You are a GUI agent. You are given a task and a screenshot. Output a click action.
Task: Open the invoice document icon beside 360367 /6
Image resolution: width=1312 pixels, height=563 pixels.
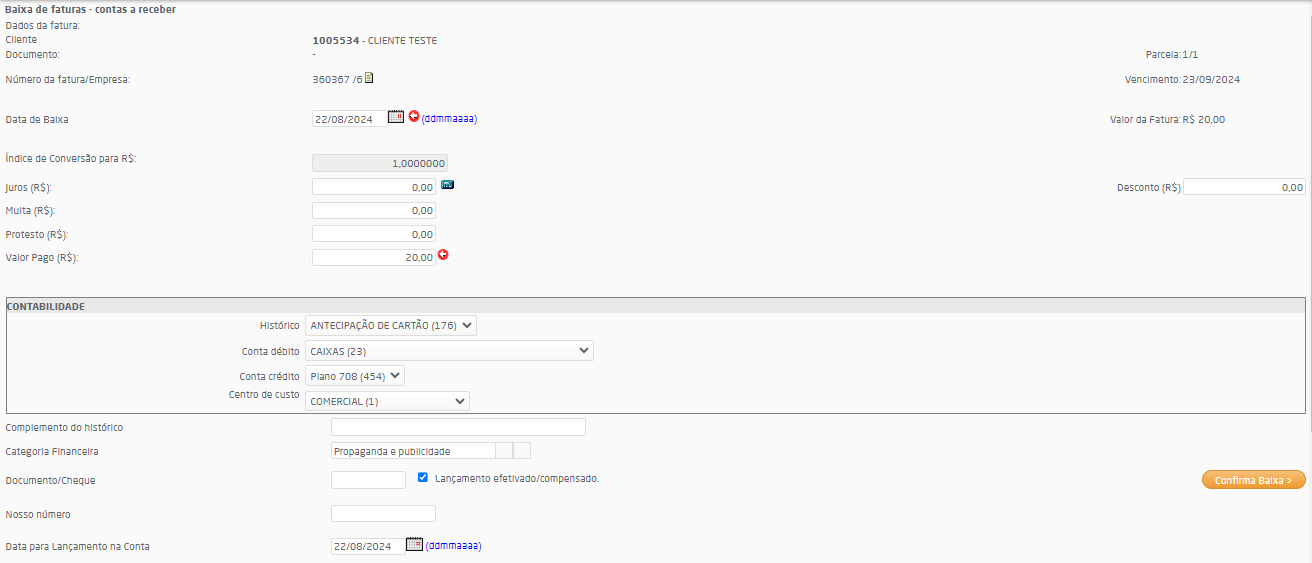coord(369,78)
